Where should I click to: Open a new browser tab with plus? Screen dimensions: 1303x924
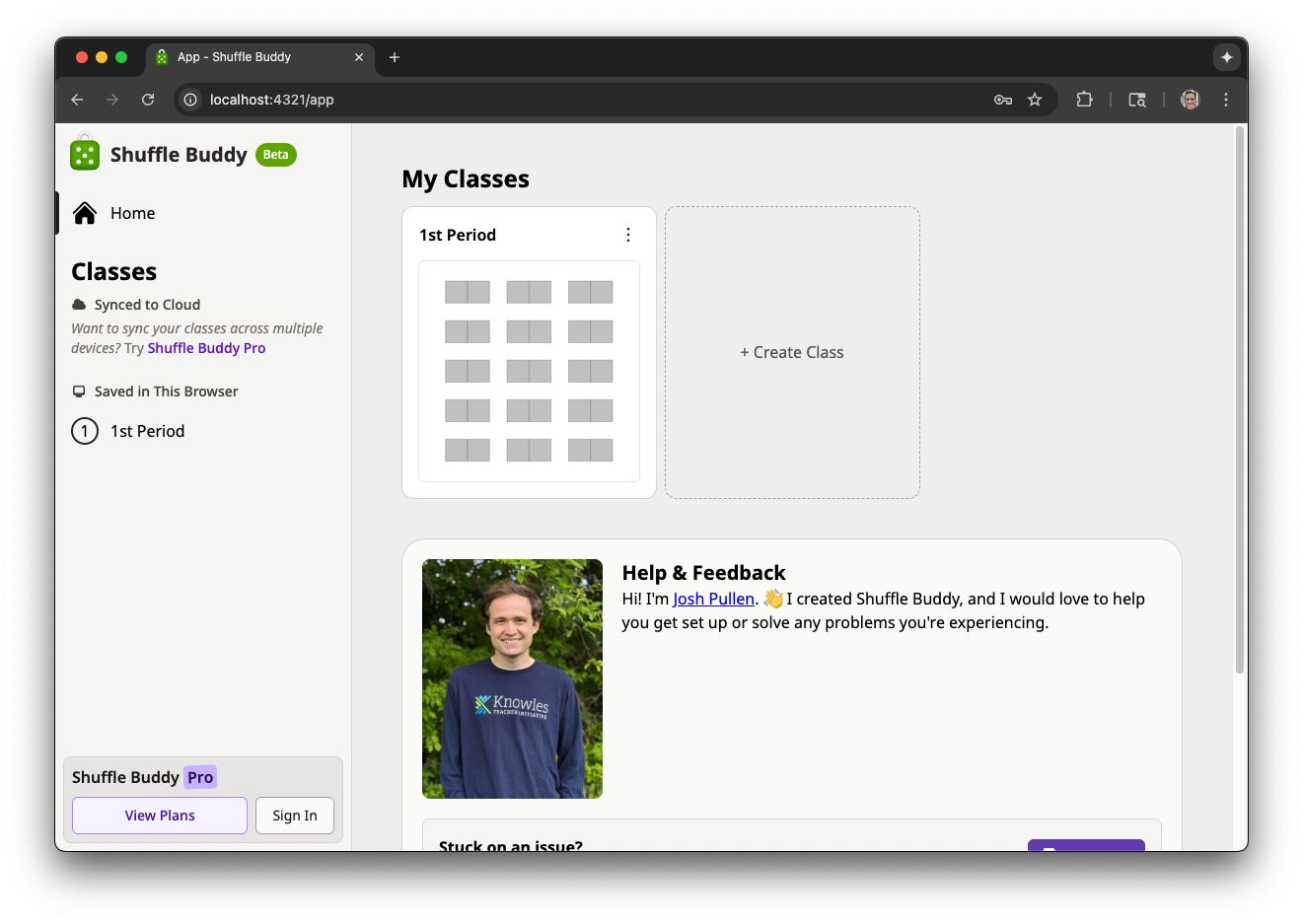tap(395, 57)
